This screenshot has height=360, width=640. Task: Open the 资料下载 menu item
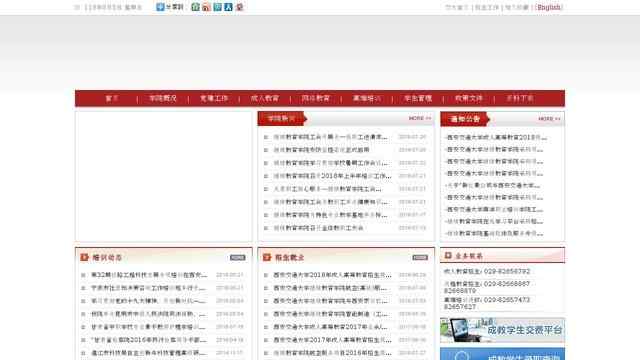[x=520, y=98]
